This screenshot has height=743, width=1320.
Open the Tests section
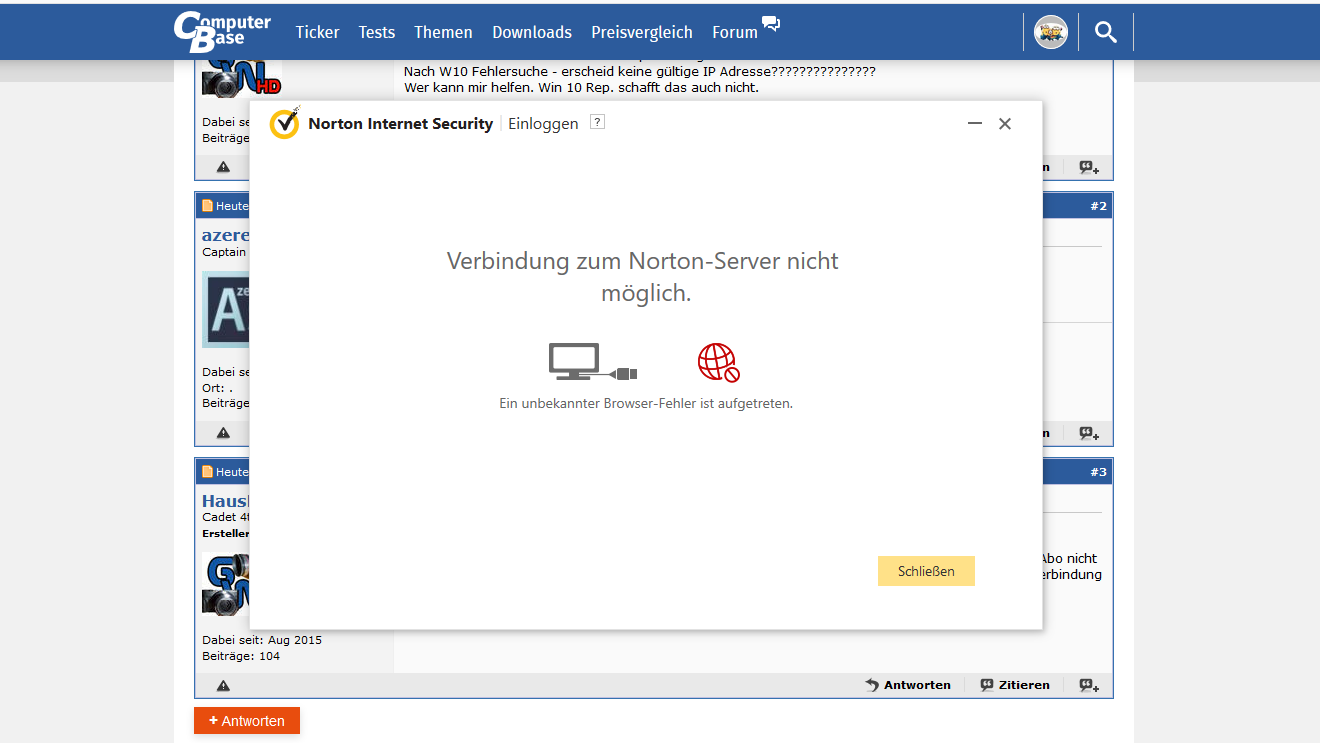[x=377, y=32]
